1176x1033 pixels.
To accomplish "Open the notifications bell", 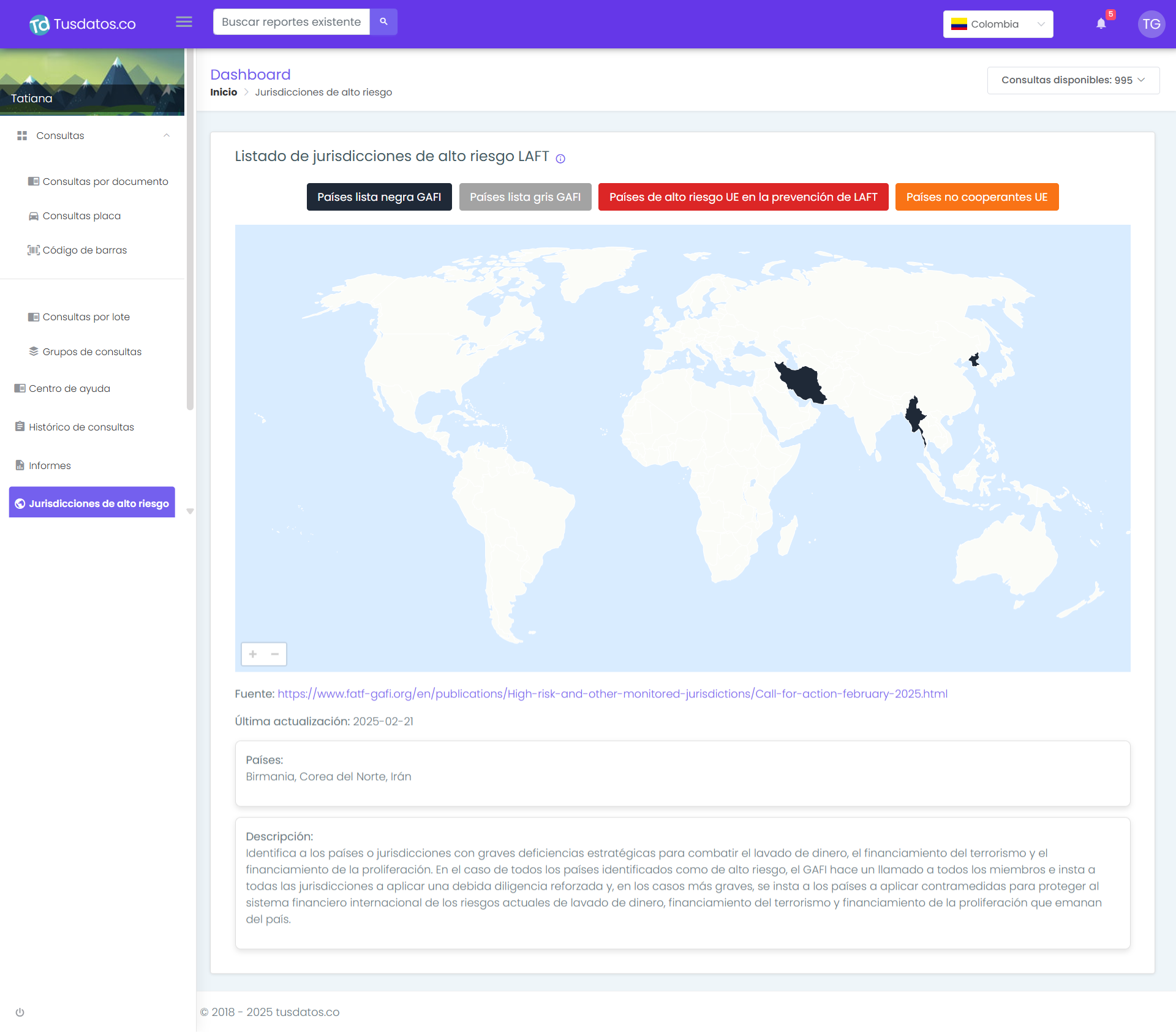I will pyautogui.click(x=1101, y=24).
